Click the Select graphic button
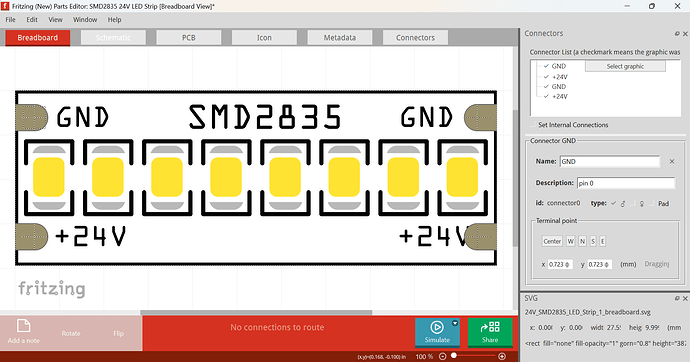This screenshot has width=690, height=362. [x=625, y=66]
